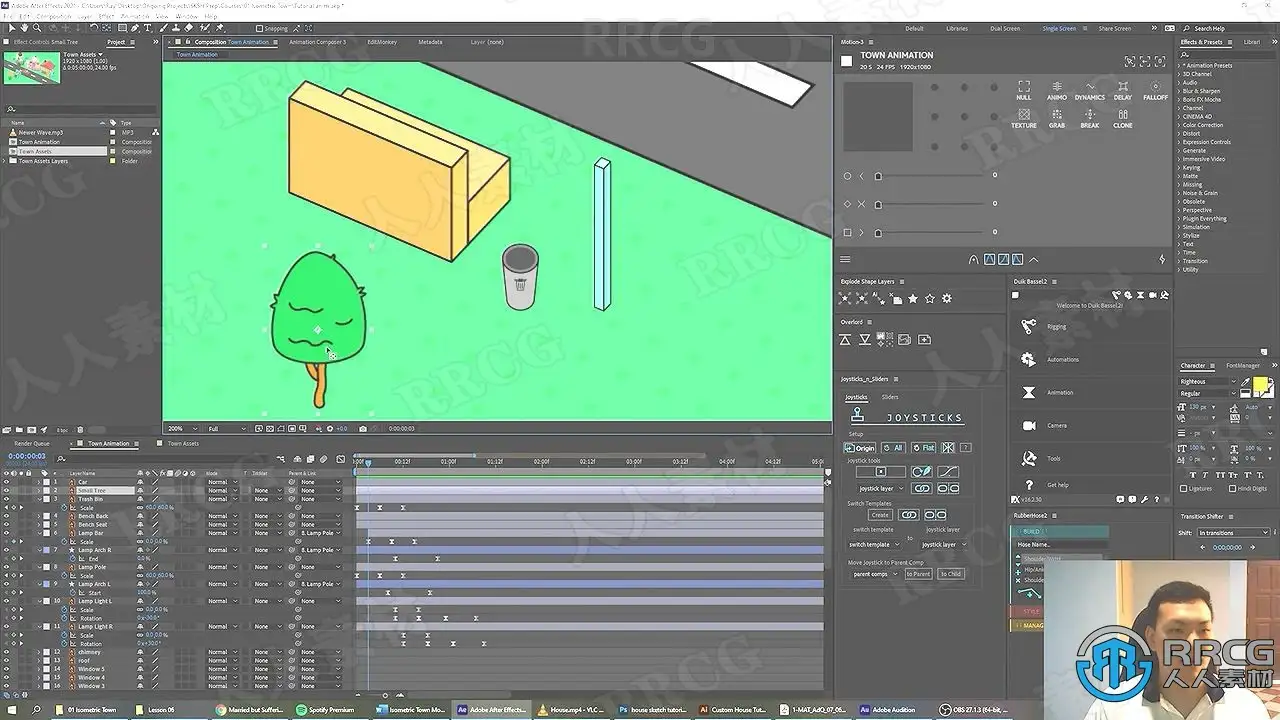
Task: Select the CLONE tool in Motion-3
Action: [1122, 118]
